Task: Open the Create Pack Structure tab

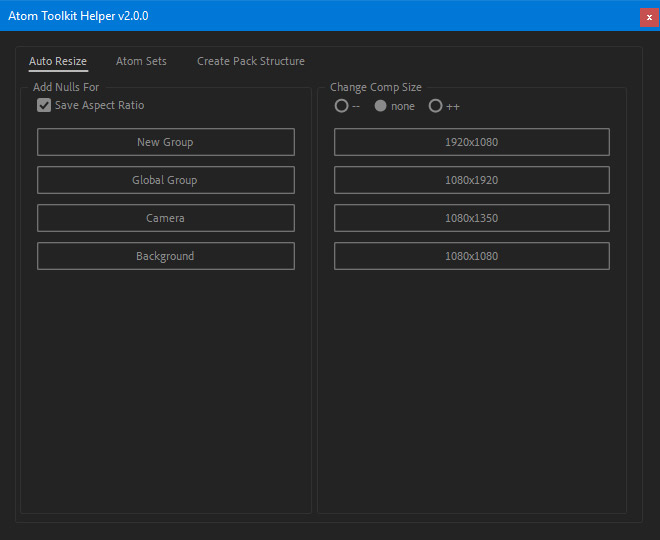Action: point(251,61)
